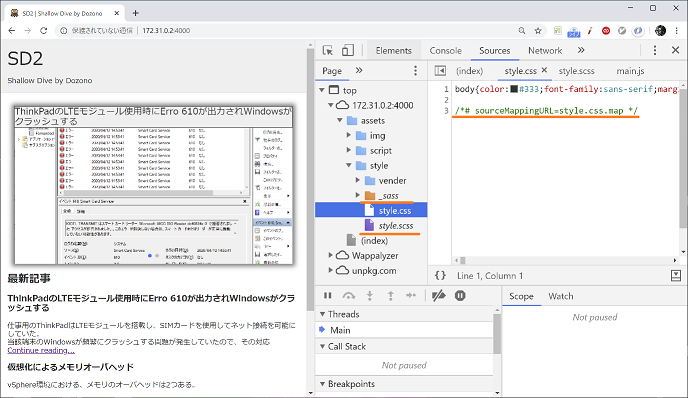Click the not secure site info icon
The width and height of the screenshot is (688, 398).
point(64,31)
